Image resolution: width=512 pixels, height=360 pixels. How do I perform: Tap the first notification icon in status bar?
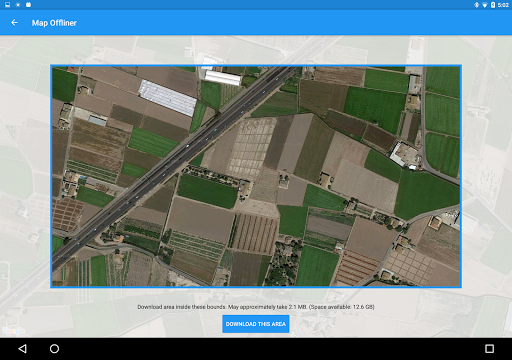tap(7, 5)
